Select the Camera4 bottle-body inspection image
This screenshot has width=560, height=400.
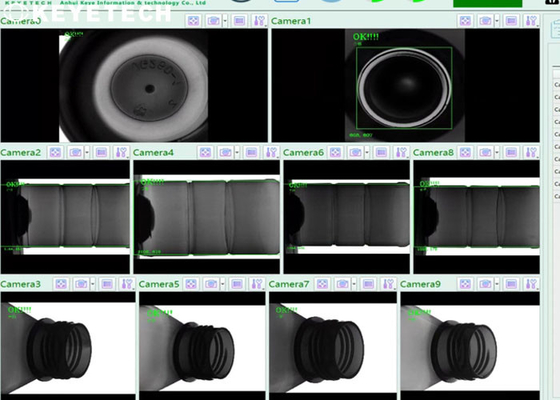tap(207, 217)
